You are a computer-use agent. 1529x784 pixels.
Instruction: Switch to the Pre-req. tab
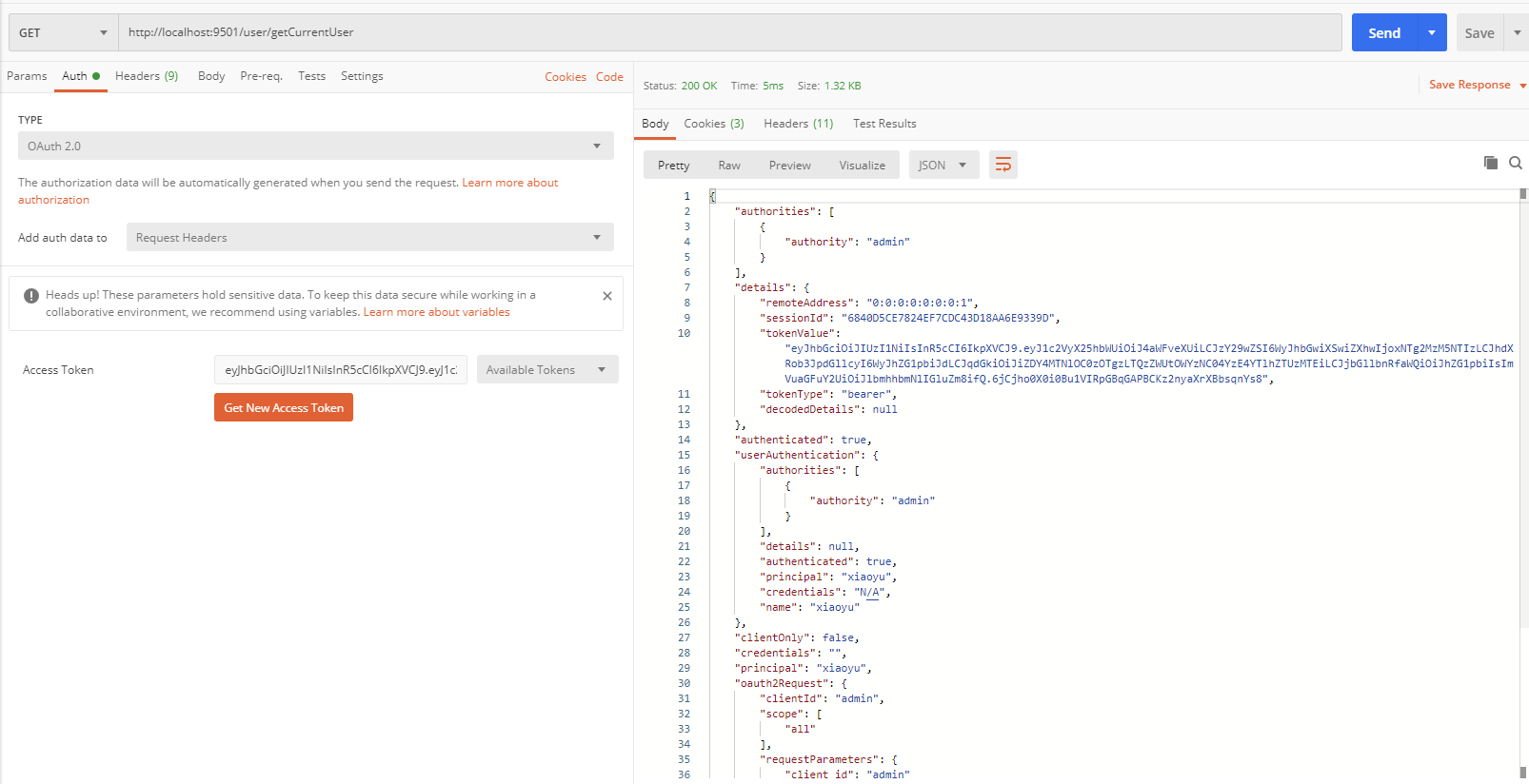click(261, 76)
